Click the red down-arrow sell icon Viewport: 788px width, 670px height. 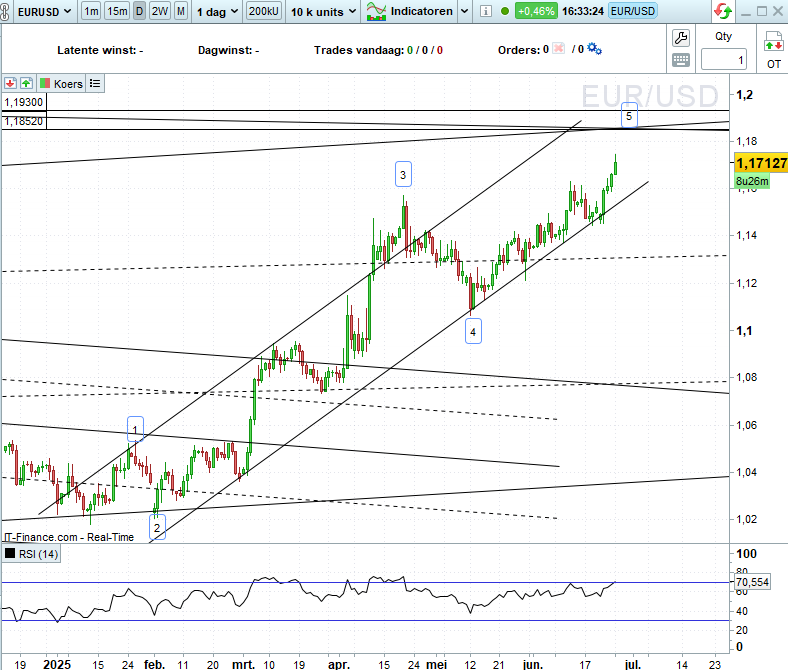coord(10,83)
